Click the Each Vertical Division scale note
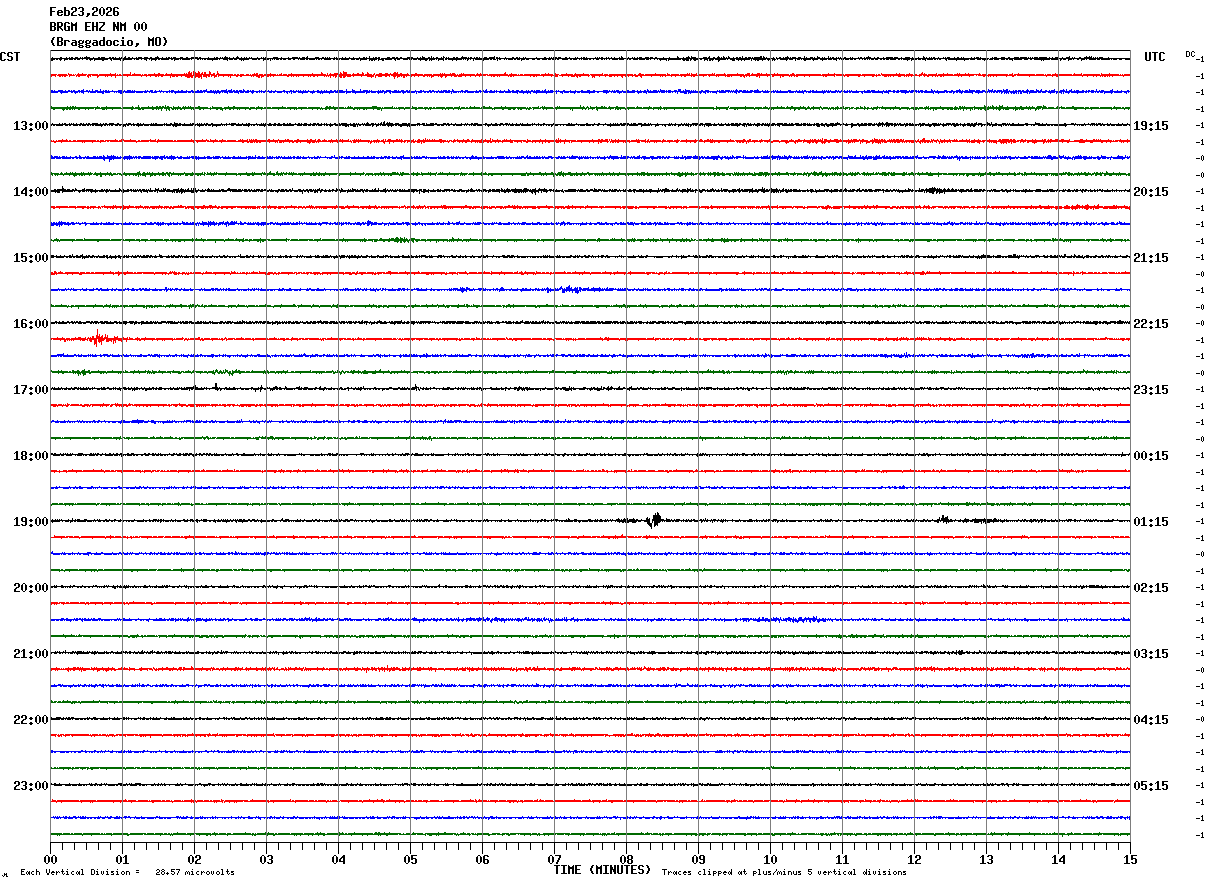 [127, 873]
